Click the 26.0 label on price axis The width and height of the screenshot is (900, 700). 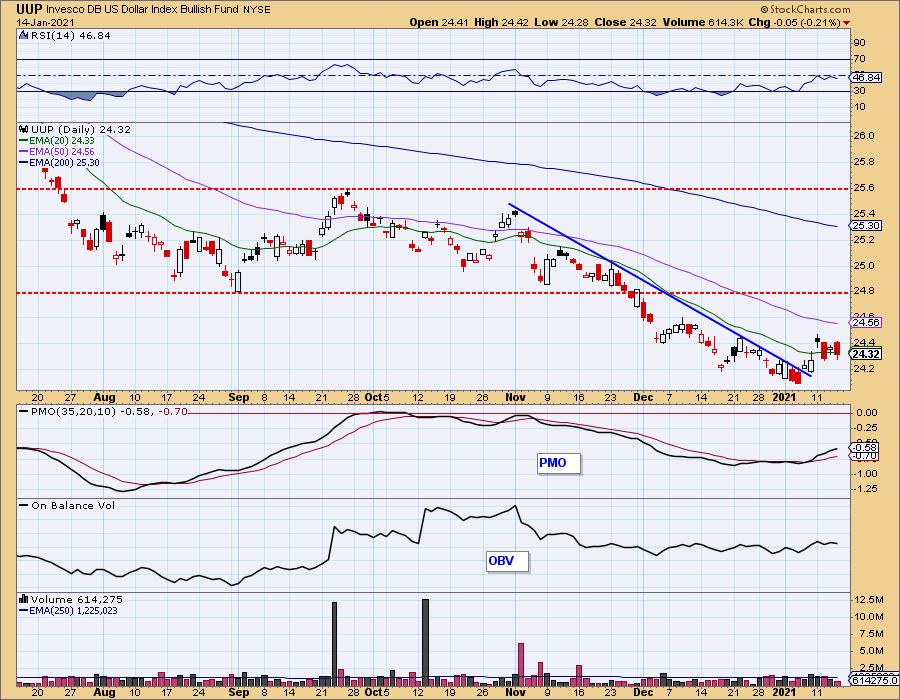(x=864, y=136)
